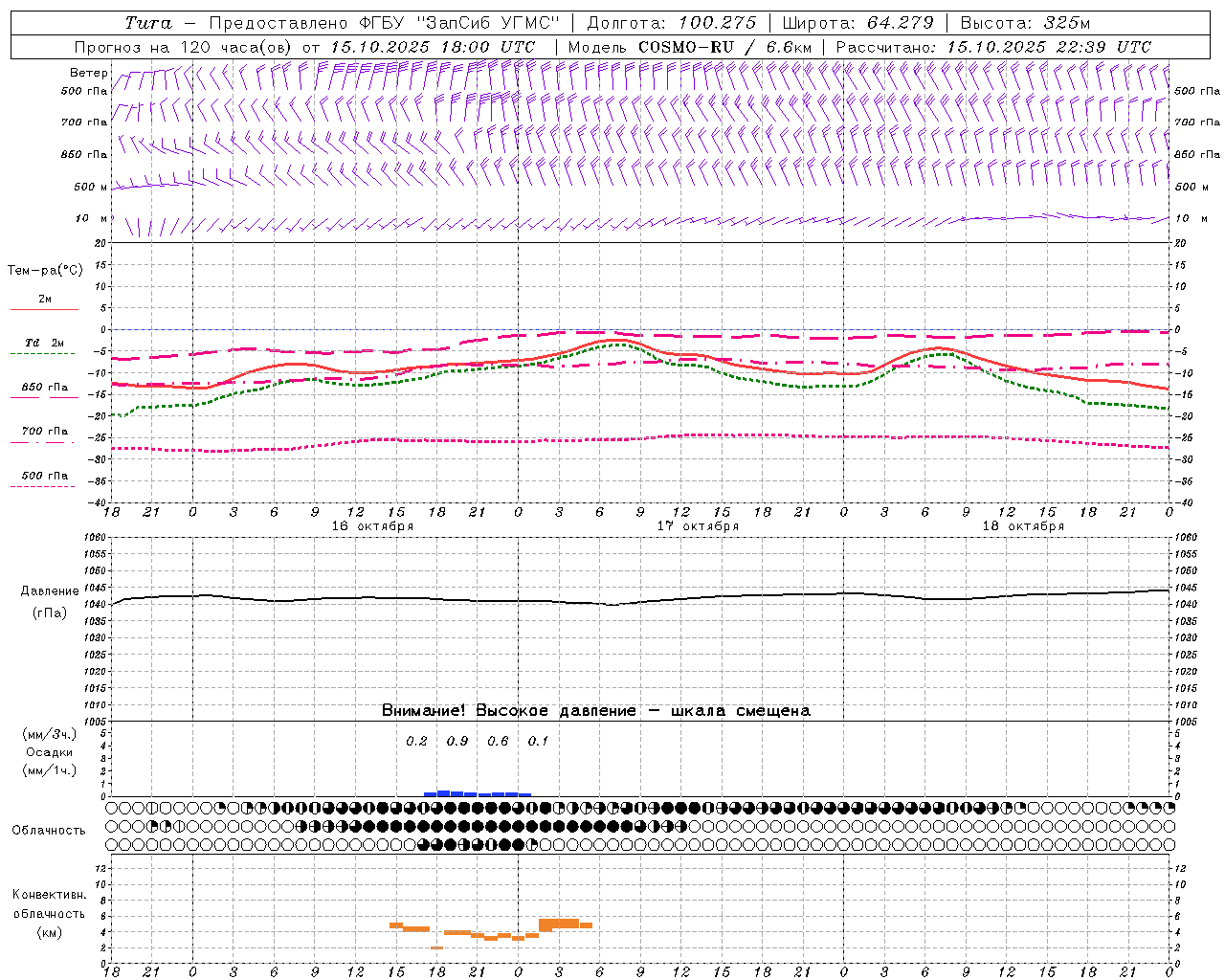
Task: Select longitude value "Долгота: 100.275"
Action: 672,23
